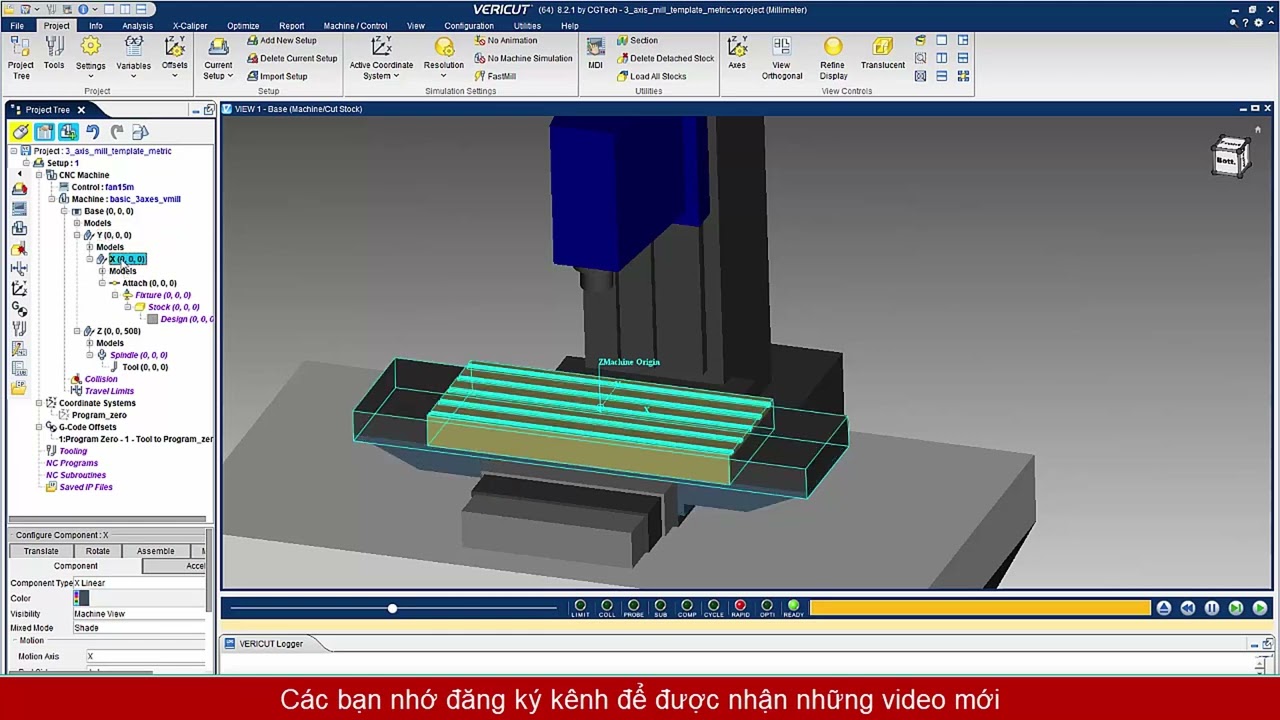Click Load All Stocks
1280x720 pixels.
651,76
